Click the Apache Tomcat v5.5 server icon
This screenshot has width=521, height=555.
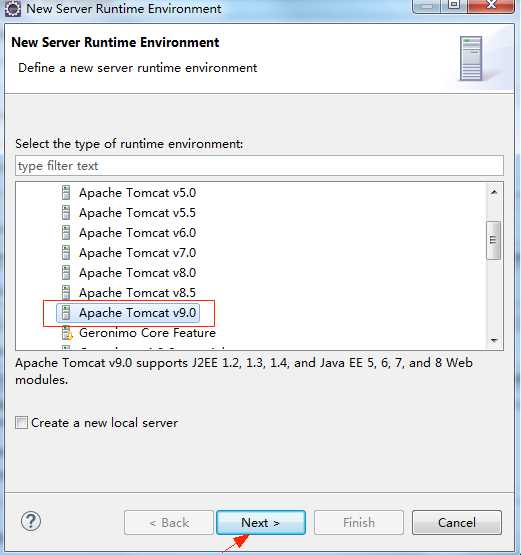point(66,213)
